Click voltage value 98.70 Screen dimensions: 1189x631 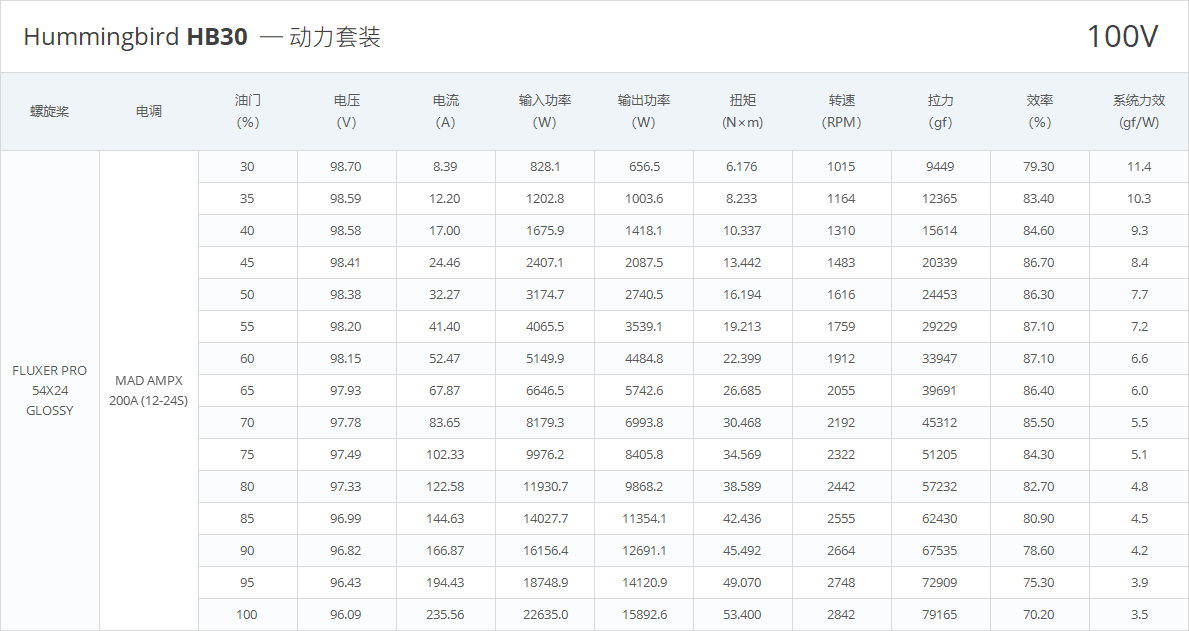tap(346, 167)
